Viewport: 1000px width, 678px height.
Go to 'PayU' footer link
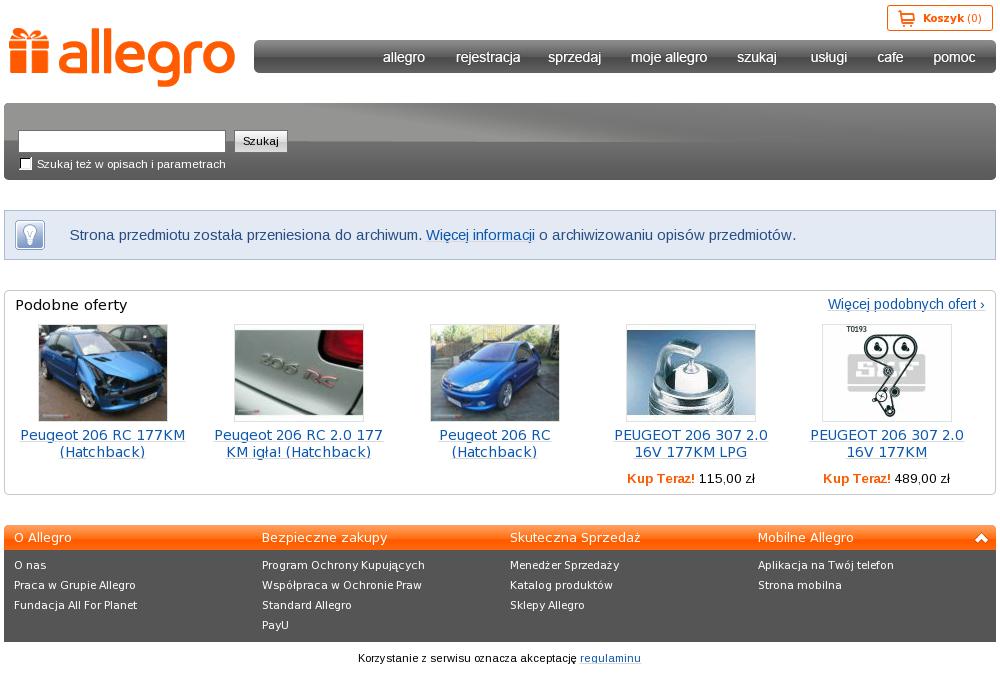click(275, 625)
